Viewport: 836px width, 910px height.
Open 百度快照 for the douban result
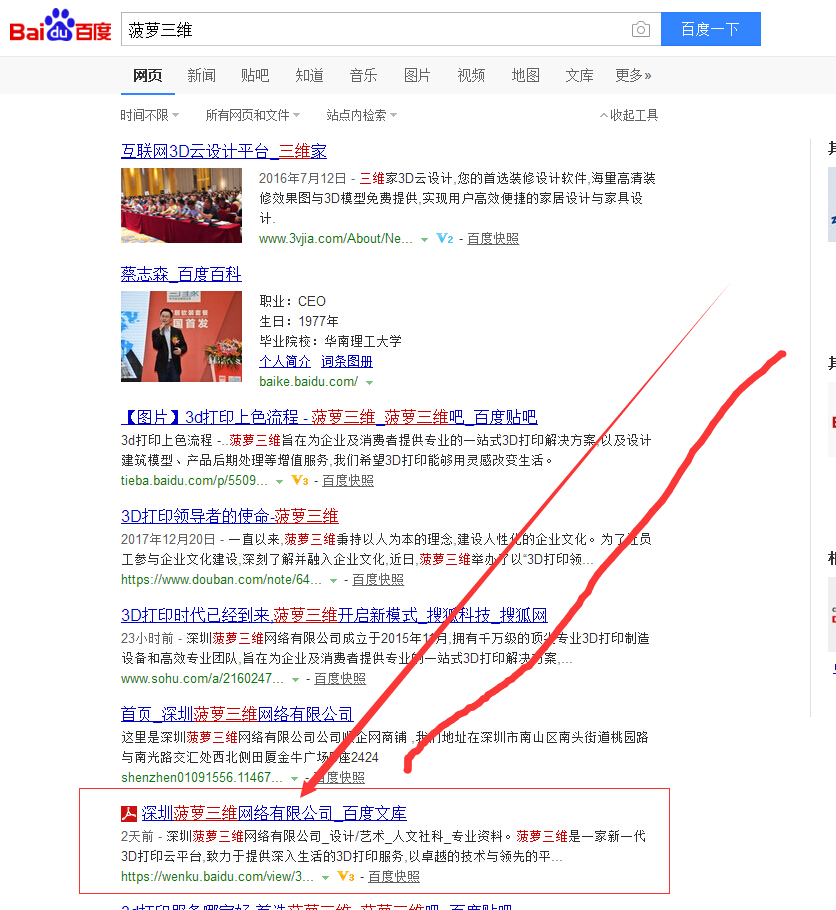(378, 579)
